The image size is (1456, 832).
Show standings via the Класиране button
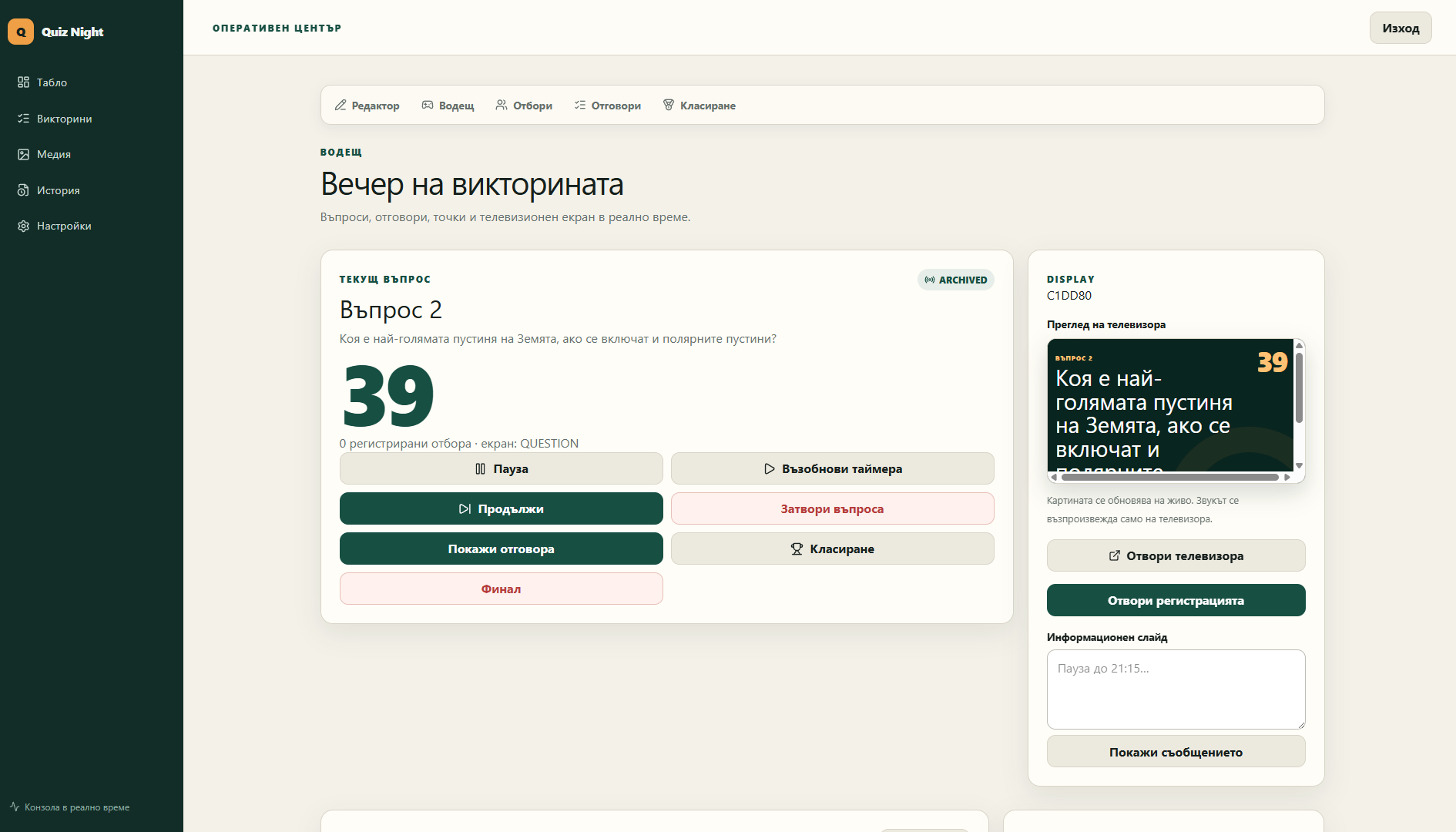(833, 549)
